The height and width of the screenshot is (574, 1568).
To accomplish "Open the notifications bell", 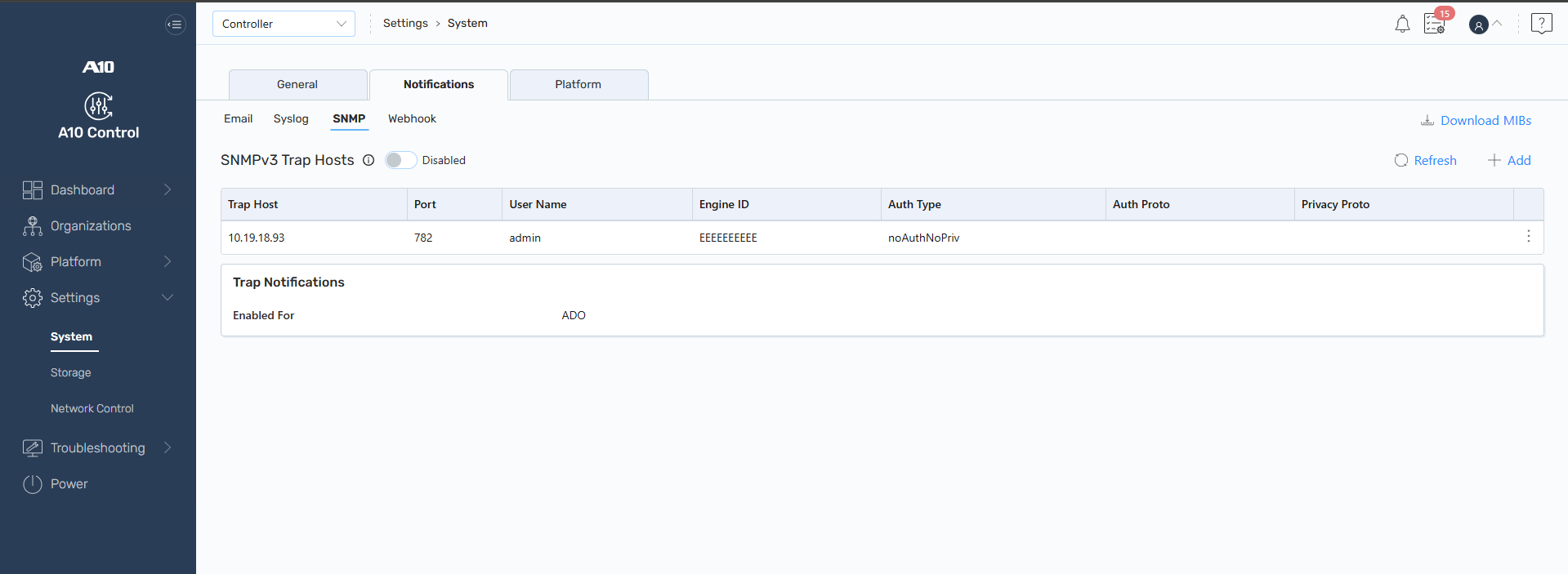I will [x=1402, y=24].
